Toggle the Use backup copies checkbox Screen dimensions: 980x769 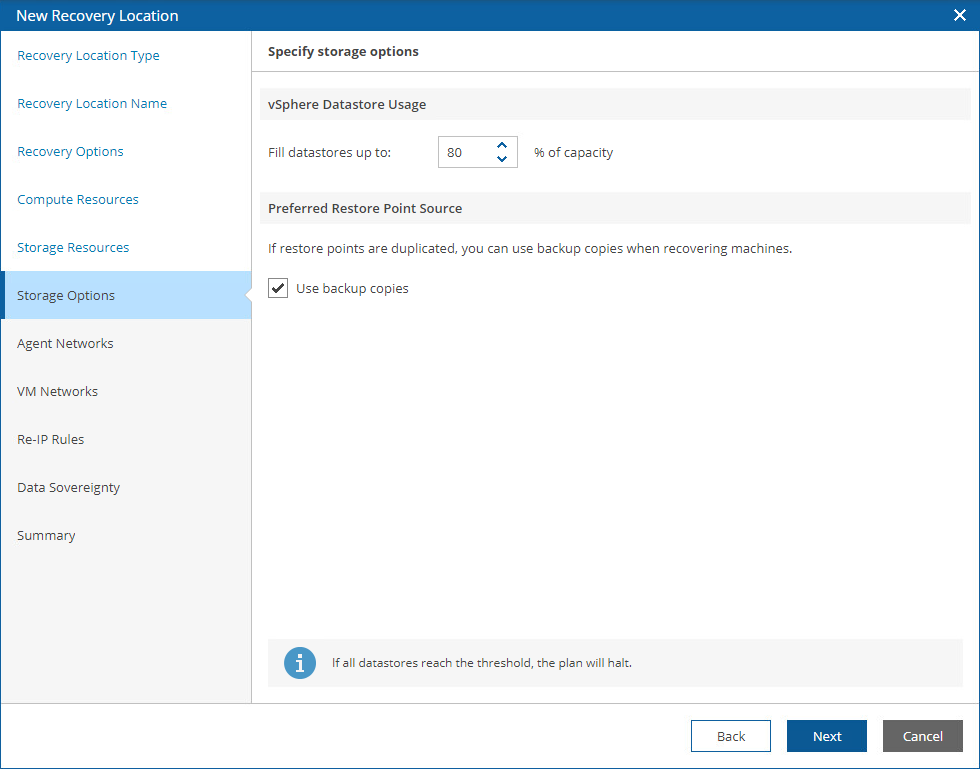tap(278, 289)
